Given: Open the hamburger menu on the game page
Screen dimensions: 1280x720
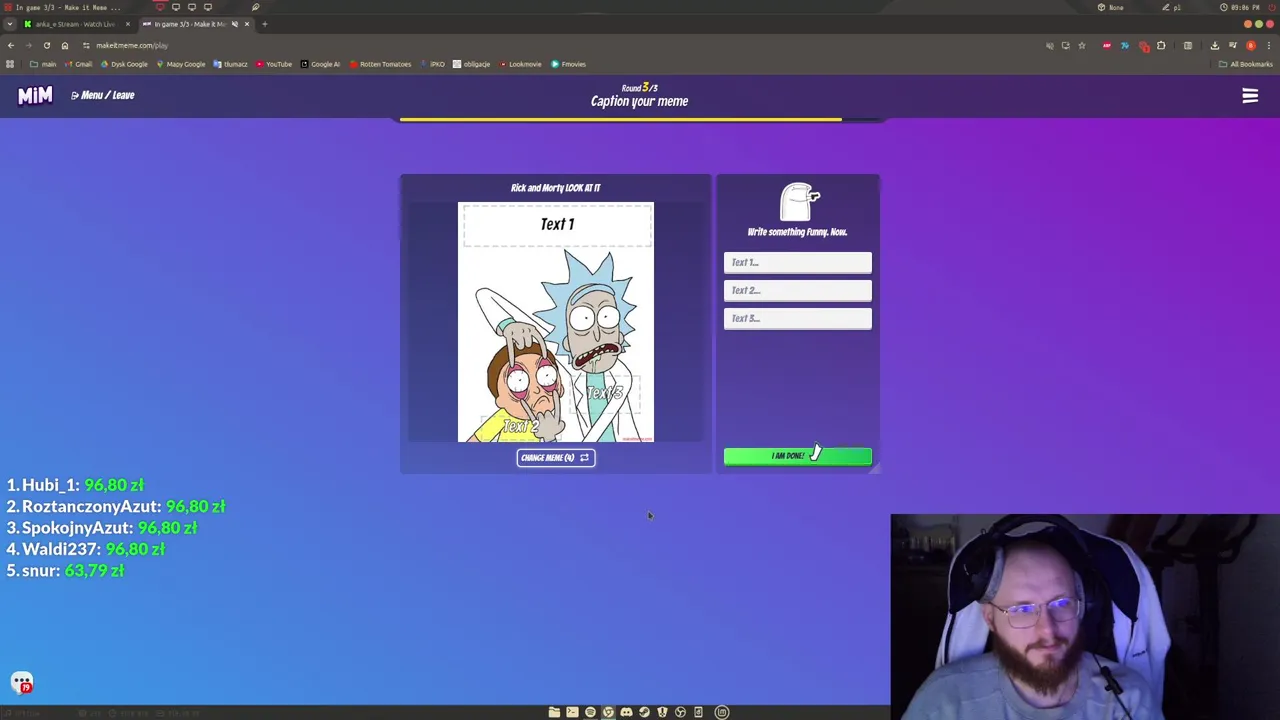Looking at the screenshot, I should pos(1250,96).
